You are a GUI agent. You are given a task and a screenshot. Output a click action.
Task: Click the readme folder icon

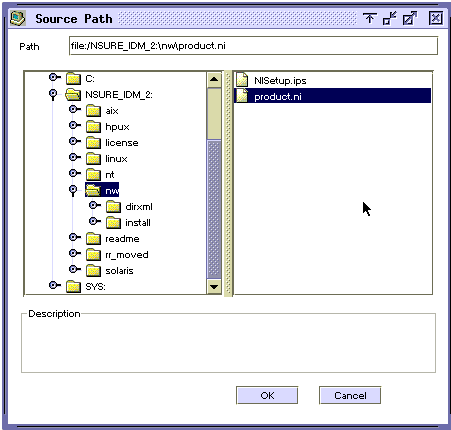93,239
